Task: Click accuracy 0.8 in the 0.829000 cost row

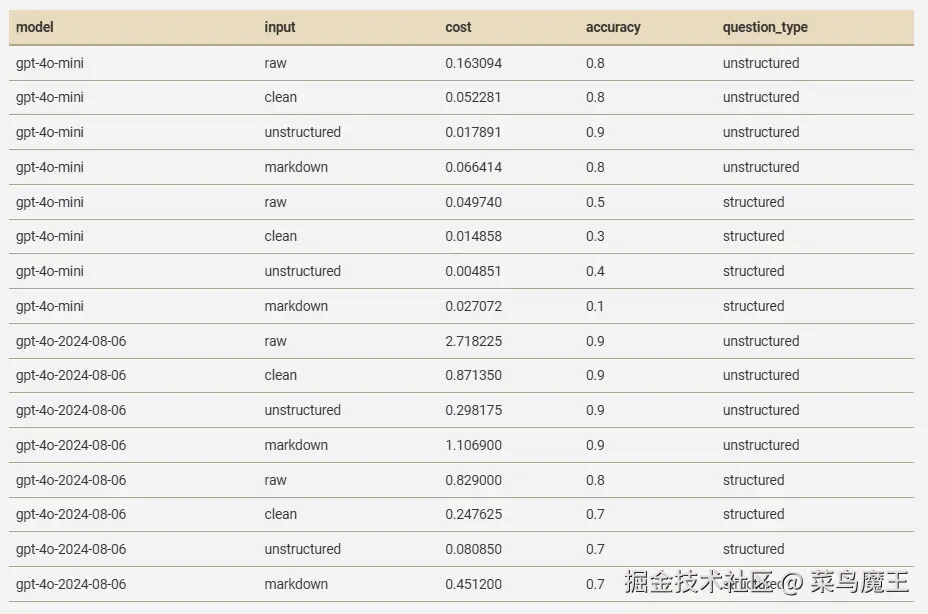Action: pos(595,480)
